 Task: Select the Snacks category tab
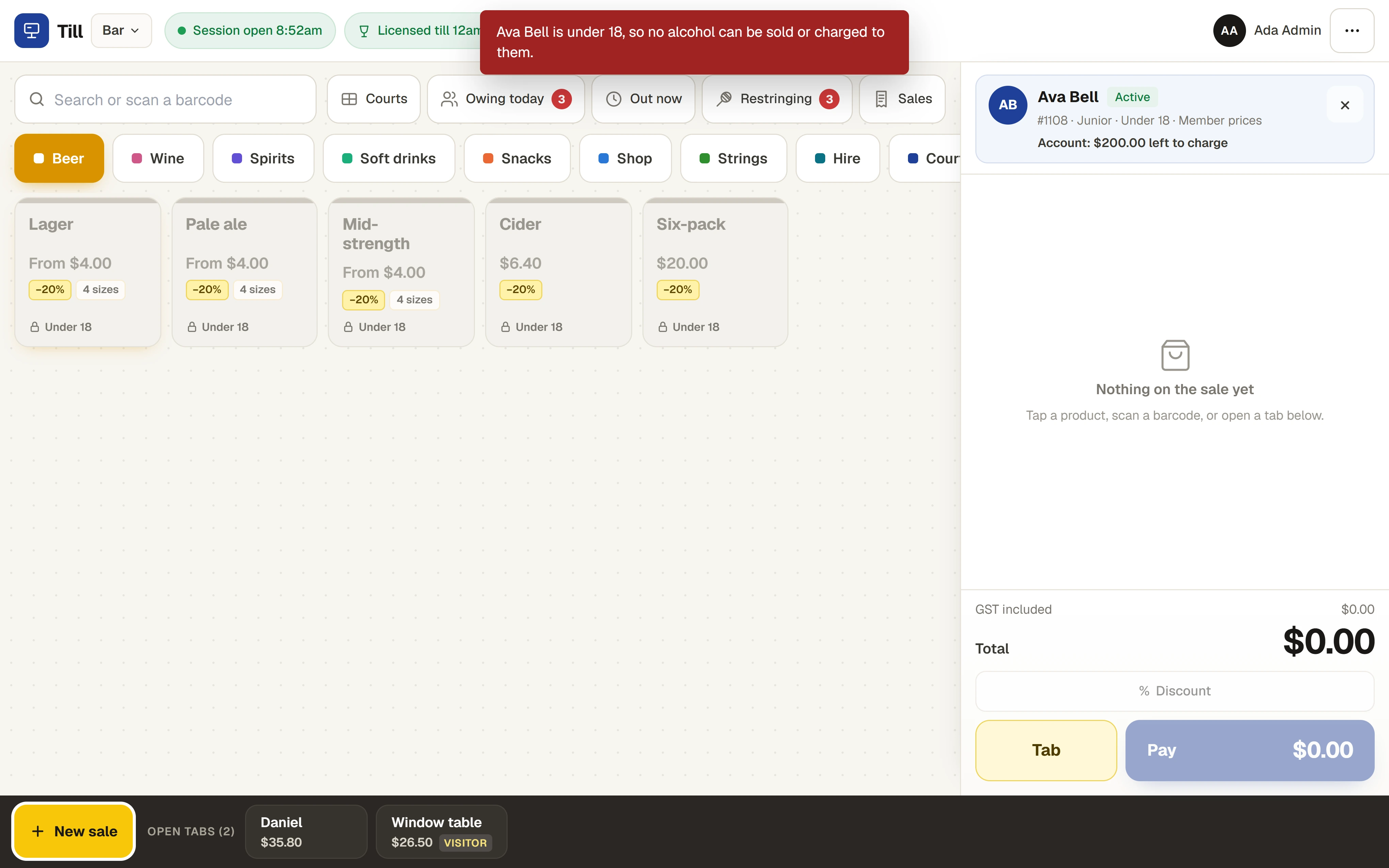tap(517, 158)
